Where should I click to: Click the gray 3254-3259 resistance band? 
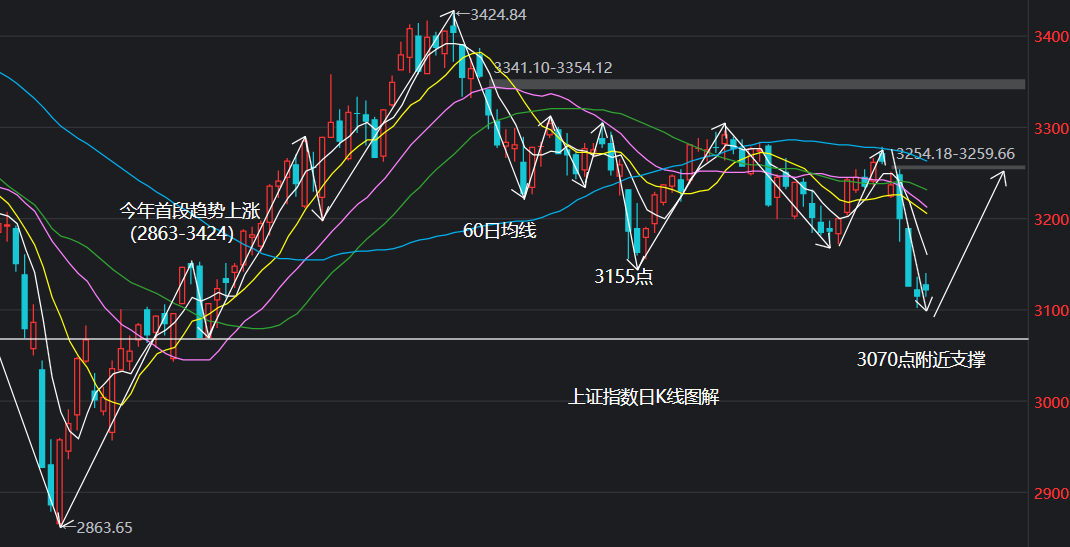click(958, 167)
